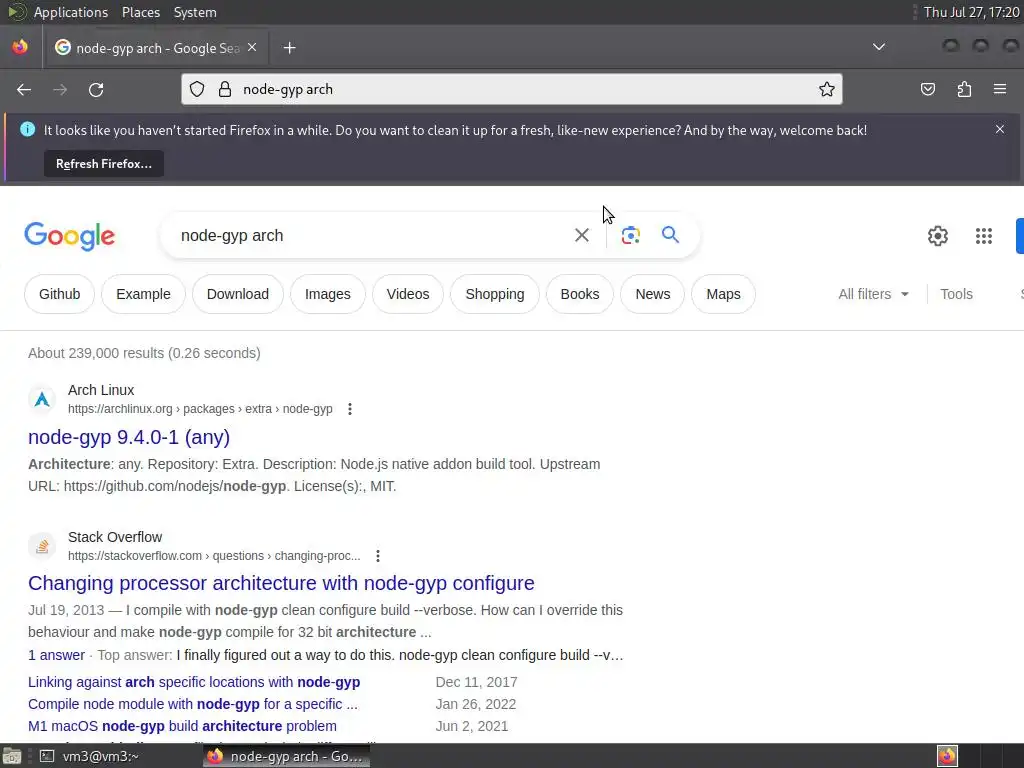Viewport: 1024px width, 768px height.
Task: Go to the Google logo homepage
Action: (69, 236)
